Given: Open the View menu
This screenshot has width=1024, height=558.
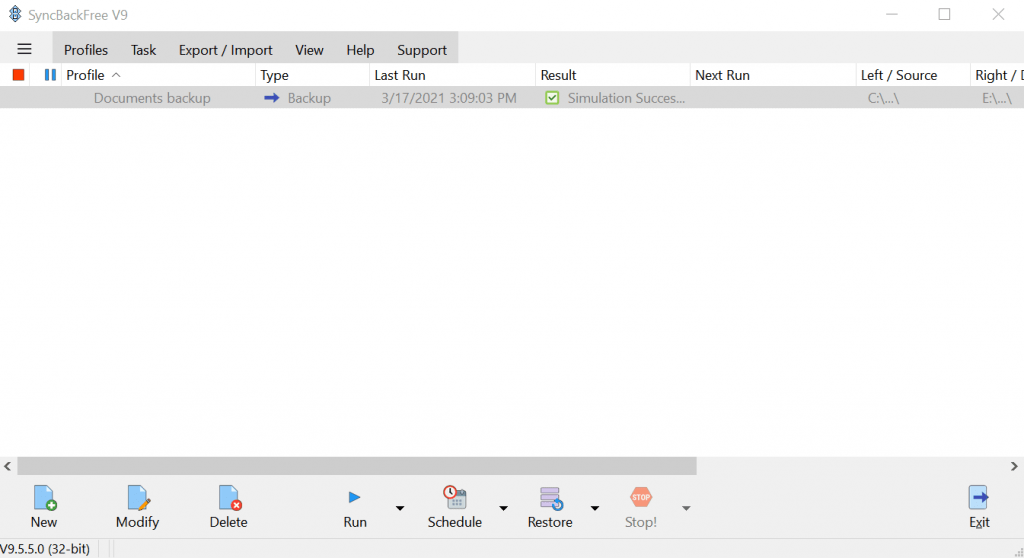Looking at the screenshot, I should coord(309,50).
